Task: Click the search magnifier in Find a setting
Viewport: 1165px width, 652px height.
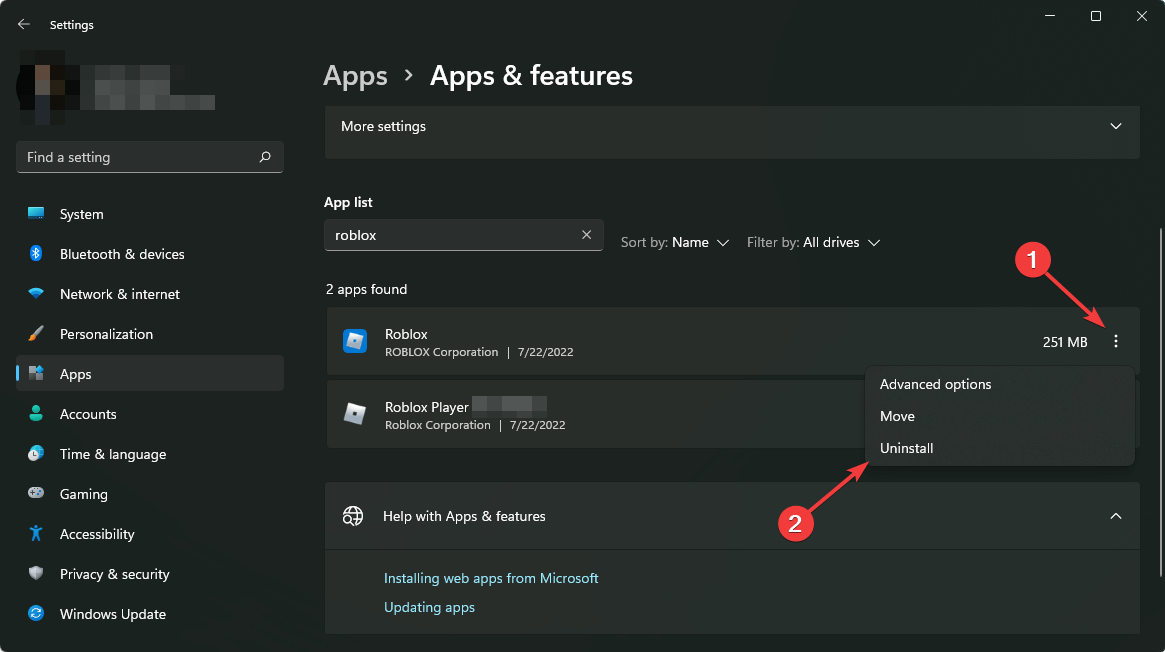Action: point(265,157)
